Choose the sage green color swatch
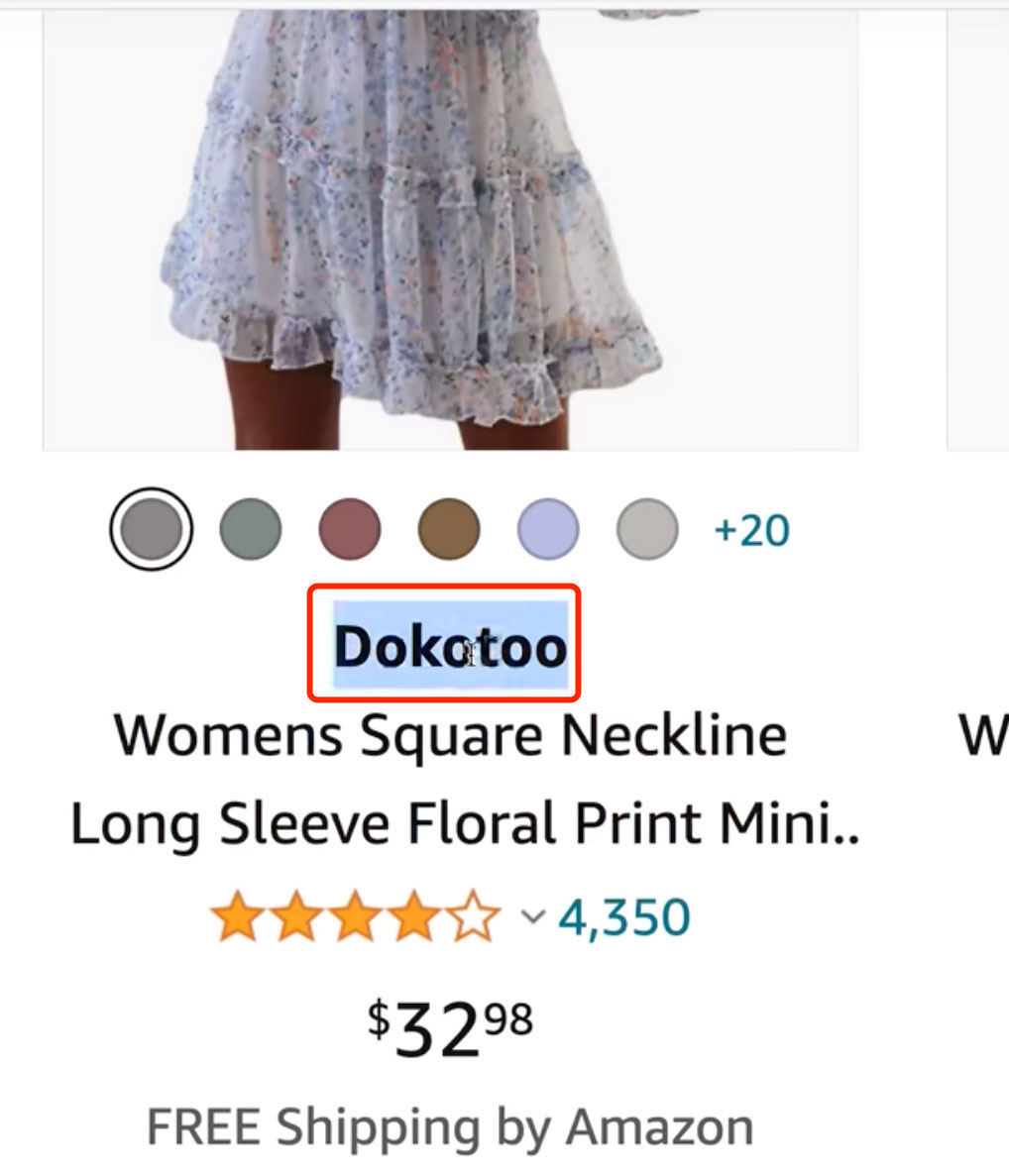 pyautogui.click(x=250, y=530)
